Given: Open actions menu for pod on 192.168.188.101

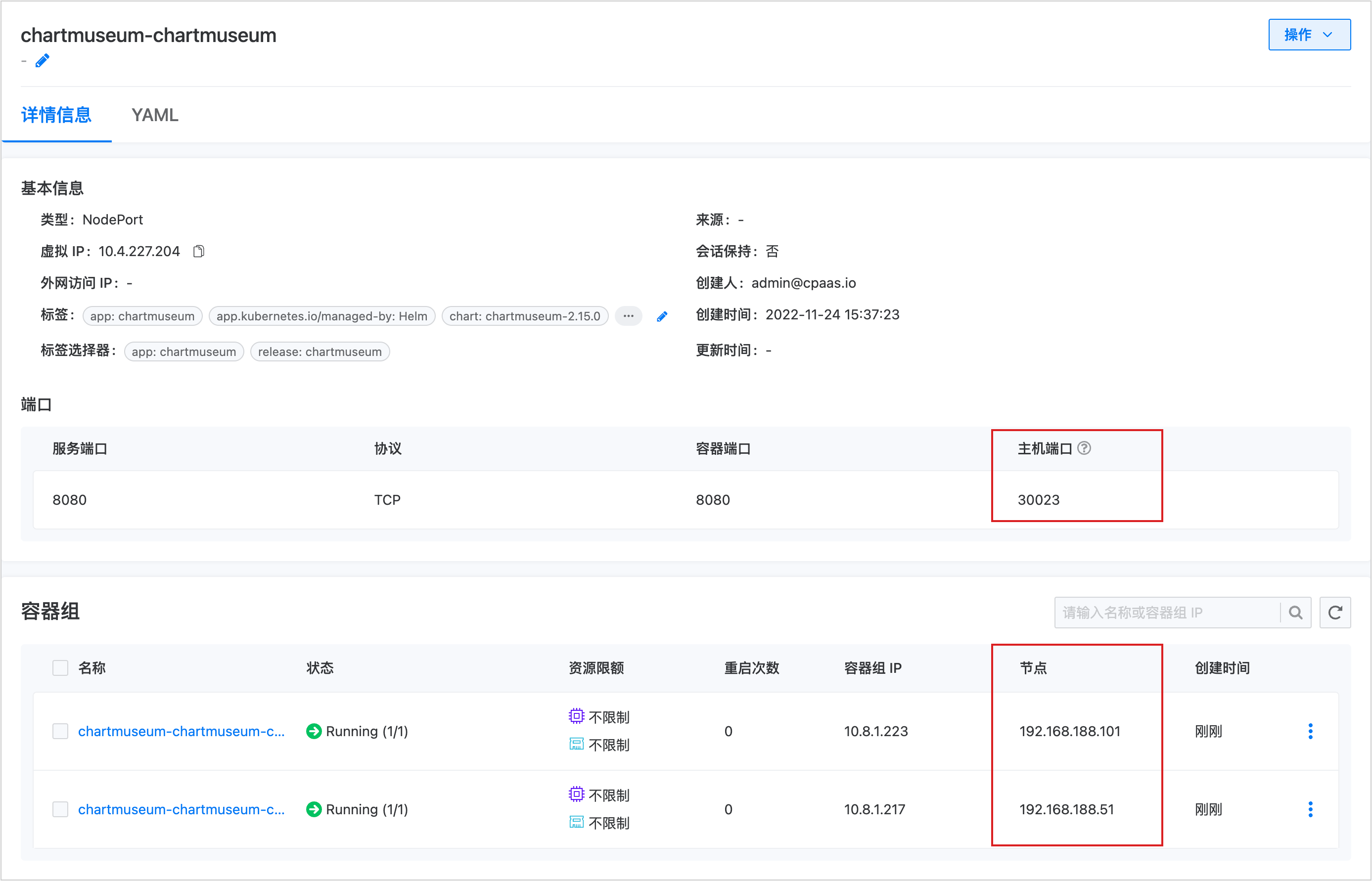Looking at the screenshot, I should (x=1310, y=731).
